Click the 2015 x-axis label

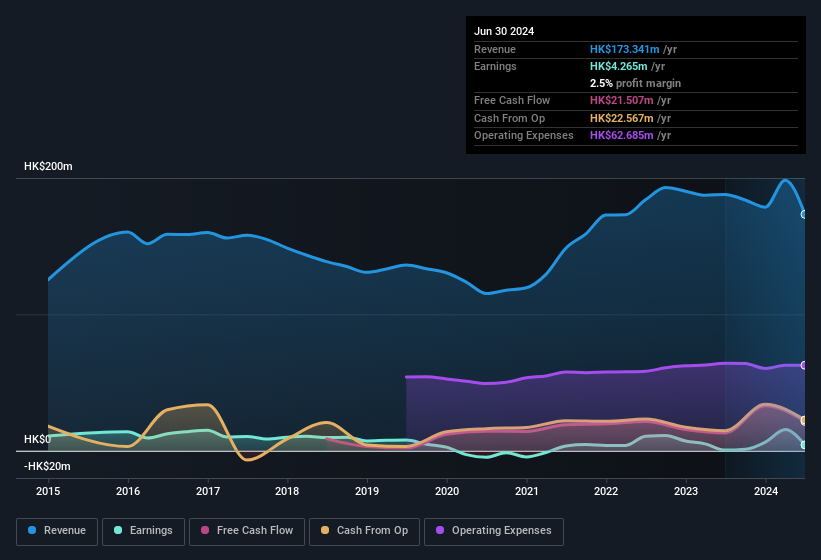(48, 491)
